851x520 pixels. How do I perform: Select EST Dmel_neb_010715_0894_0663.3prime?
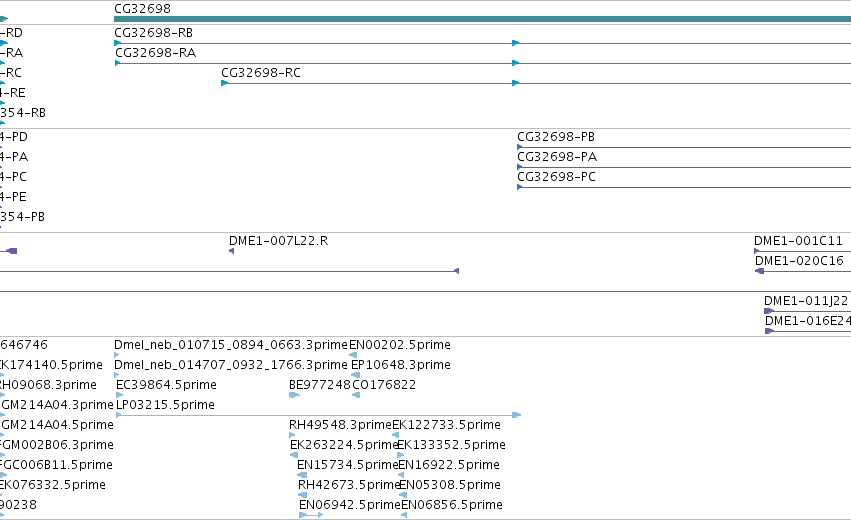pos(231,345)
